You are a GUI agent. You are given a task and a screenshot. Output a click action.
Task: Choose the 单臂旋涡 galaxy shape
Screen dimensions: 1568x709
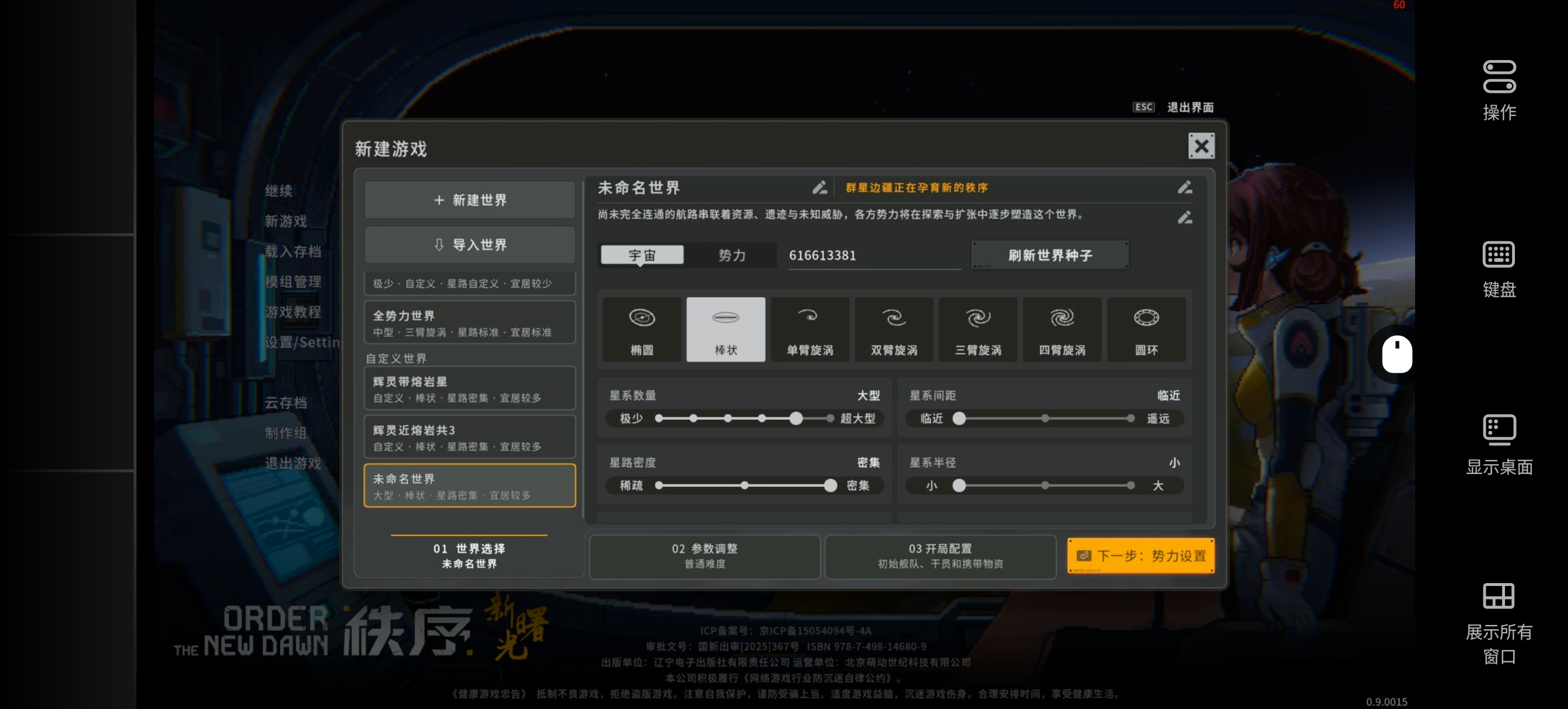coord(810,329)
